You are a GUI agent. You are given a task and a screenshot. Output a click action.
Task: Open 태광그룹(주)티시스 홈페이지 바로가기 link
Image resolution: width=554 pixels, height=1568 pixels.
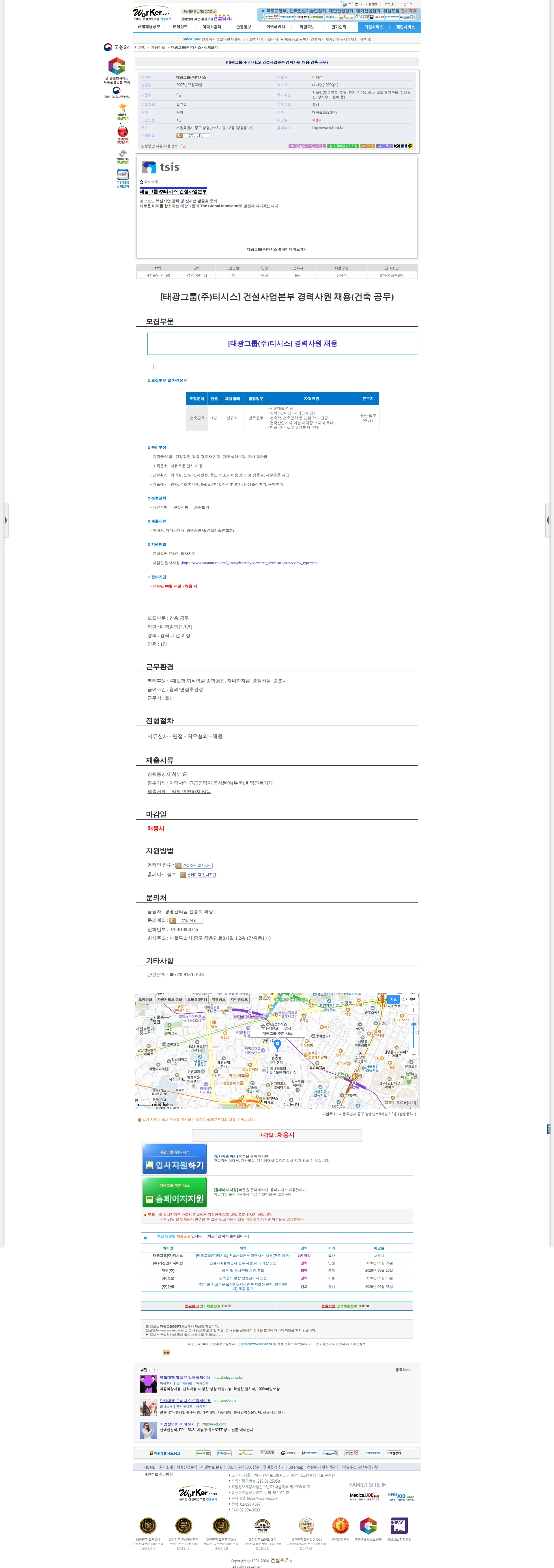point(277,249)
